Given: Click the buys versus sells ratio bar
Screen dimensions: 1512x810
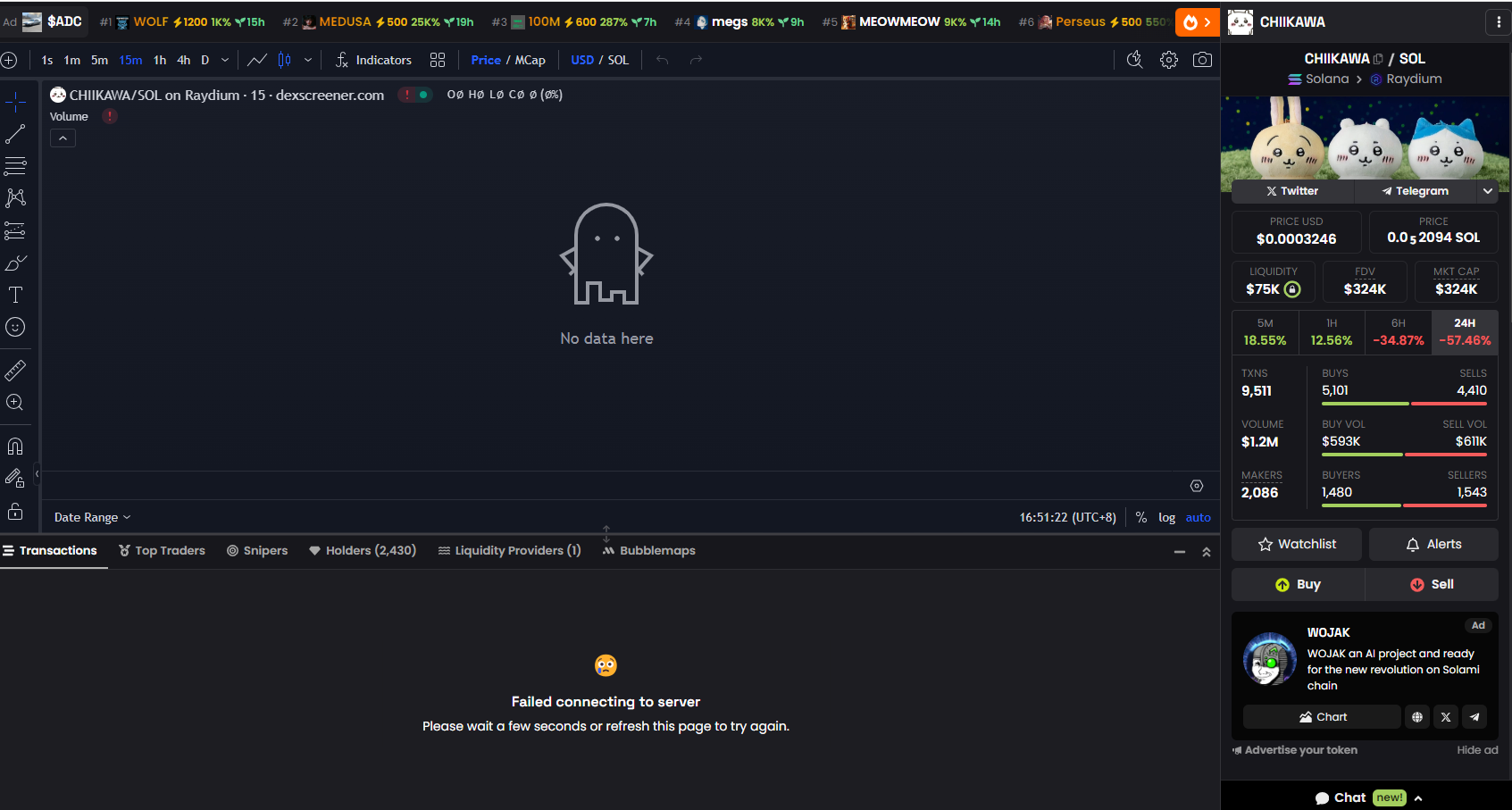Looking at the screenshot, I should (1404, 404).
